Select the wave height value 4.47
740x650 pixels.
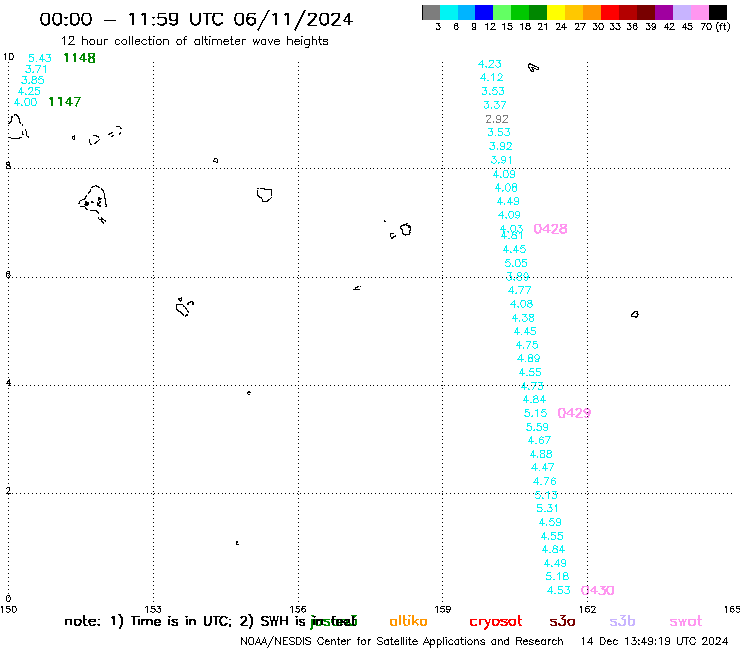tap(542, 467)
